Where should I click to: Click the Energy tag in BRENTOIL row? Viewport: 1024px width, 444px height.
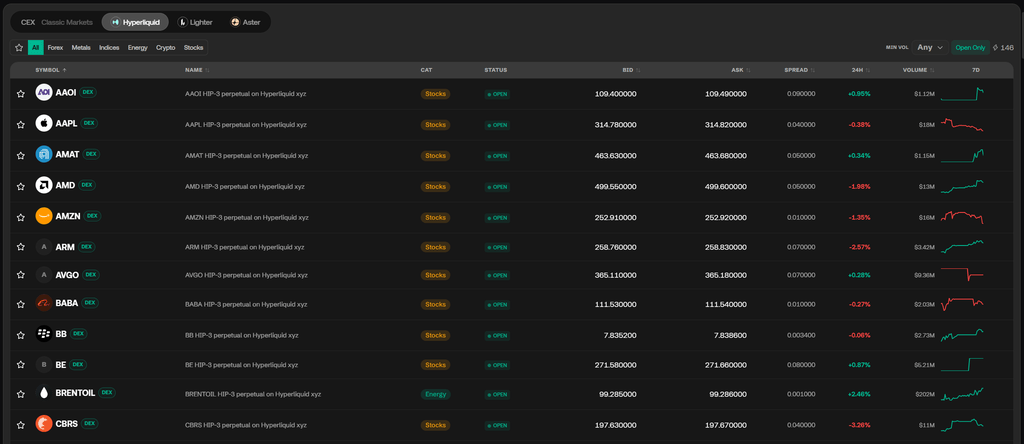[x=436, y=394]
